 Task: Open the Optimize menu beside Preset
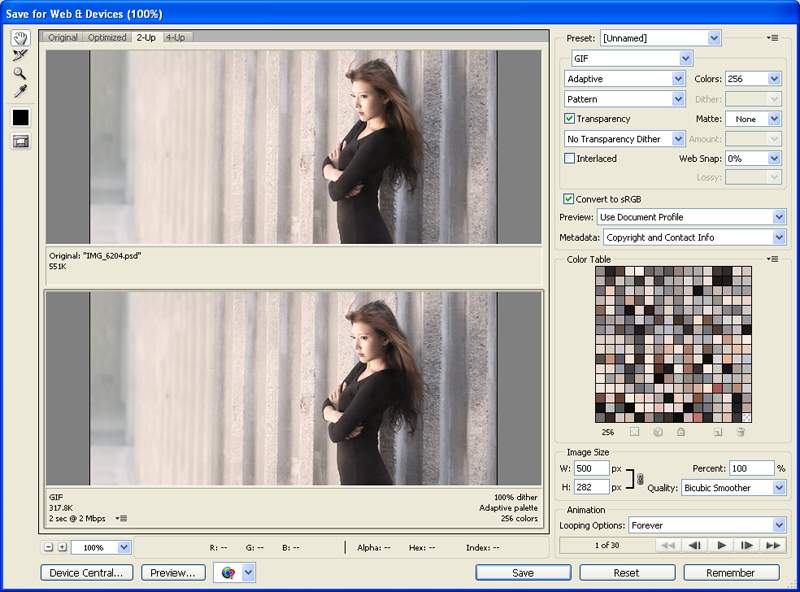(772, 38)
